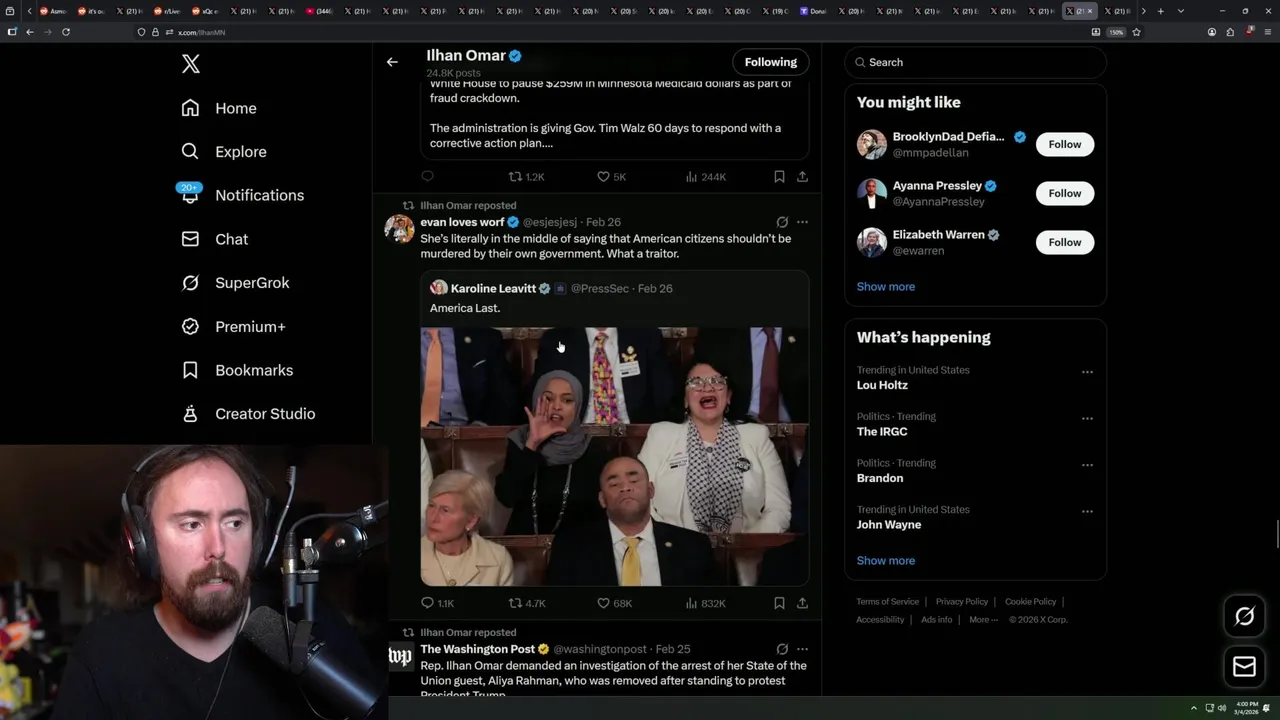This screenshot has height=720, width=1280.
Task: Share the evan loves worf post
Action: click(802, 603)
